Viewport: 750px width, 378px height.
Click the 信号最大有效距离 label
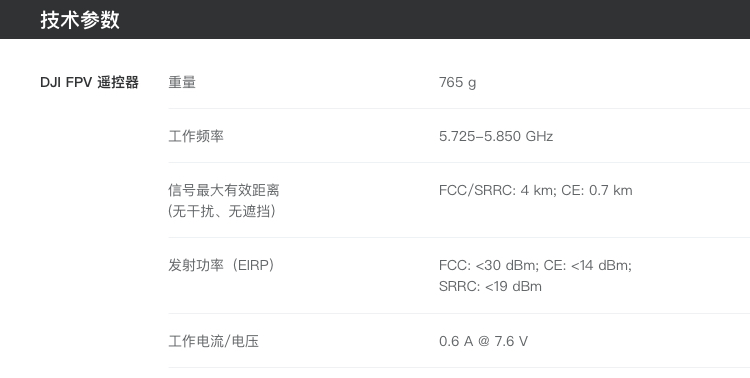[x=223, y=190]
